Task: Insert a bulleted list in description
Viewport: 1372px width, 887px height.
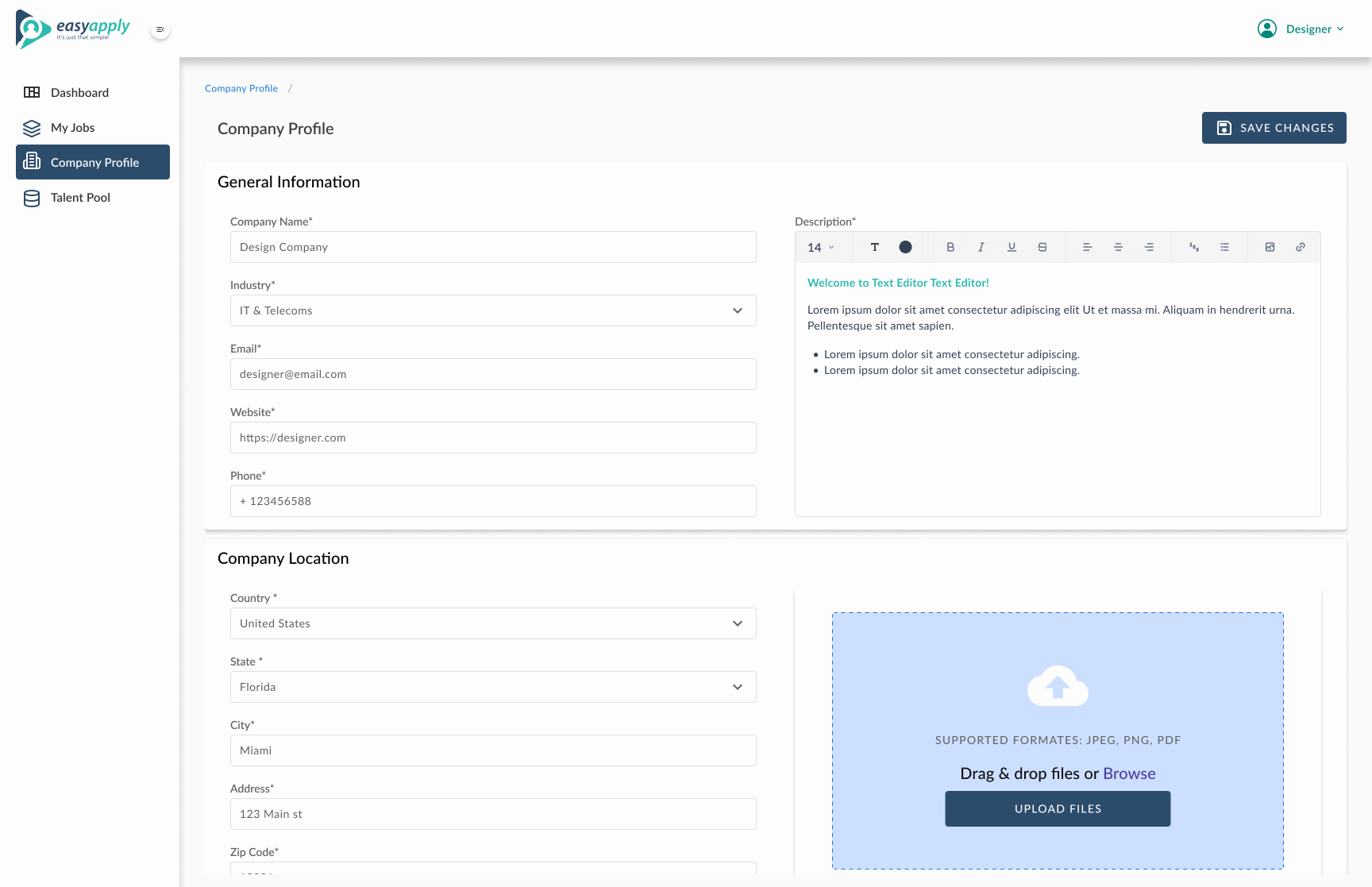Action: tap(1224, 247)
